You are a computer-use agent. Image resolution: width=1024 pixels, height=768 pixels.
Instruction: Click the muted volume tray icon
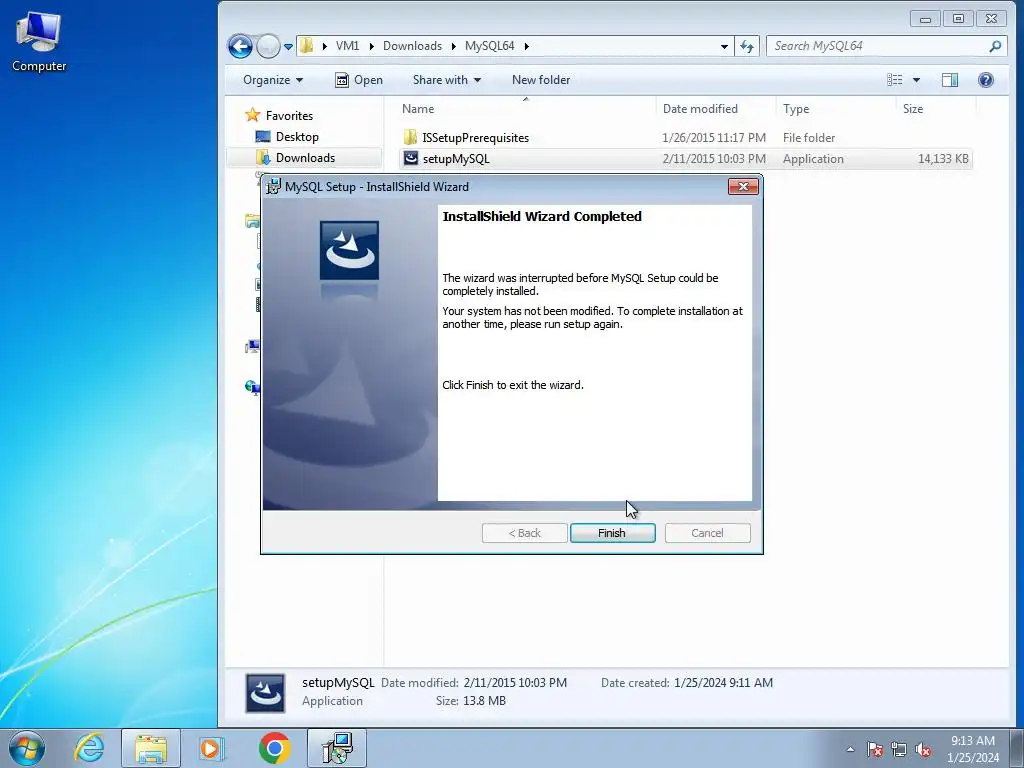[923, 749]
